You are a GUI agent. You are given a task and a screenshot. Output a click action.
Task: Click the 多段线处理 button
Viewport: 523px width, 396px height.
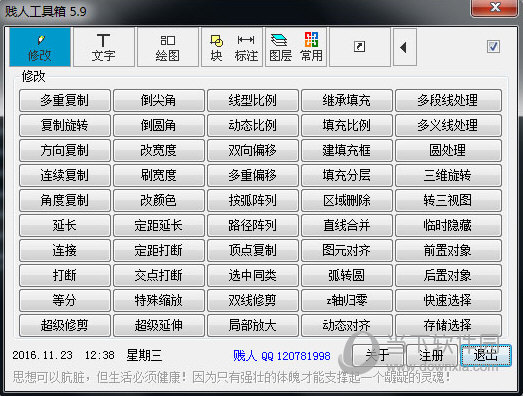[x=448, y=100]
